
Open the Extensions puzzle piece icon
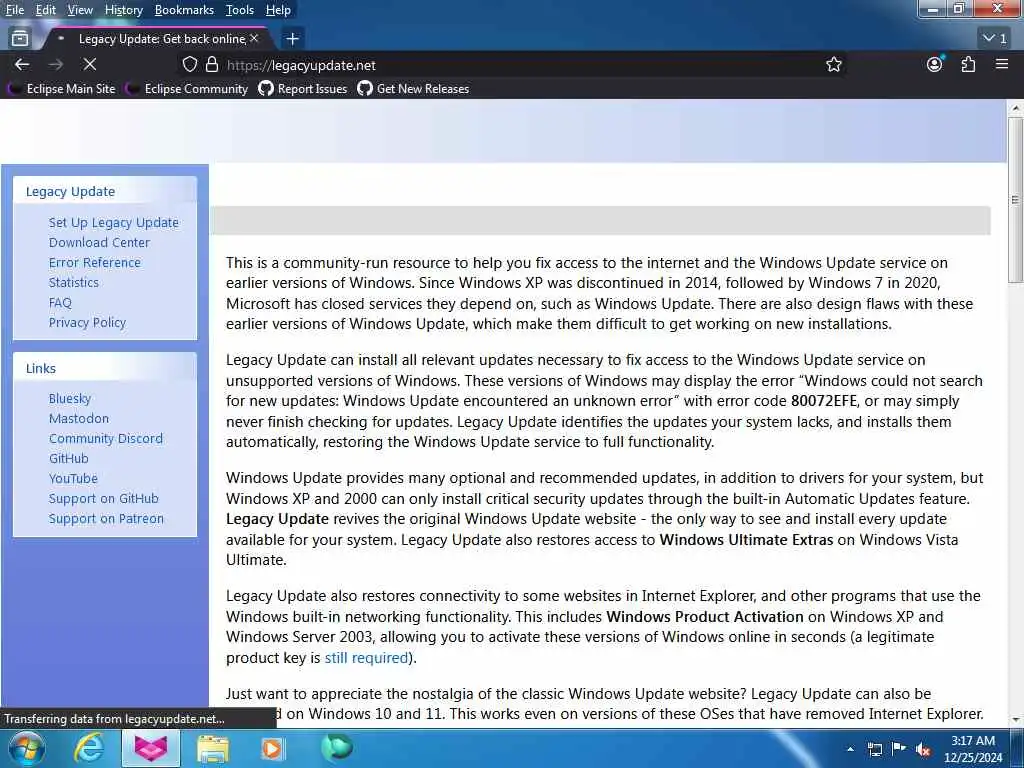pyautogui.click(x=968, y=64)
